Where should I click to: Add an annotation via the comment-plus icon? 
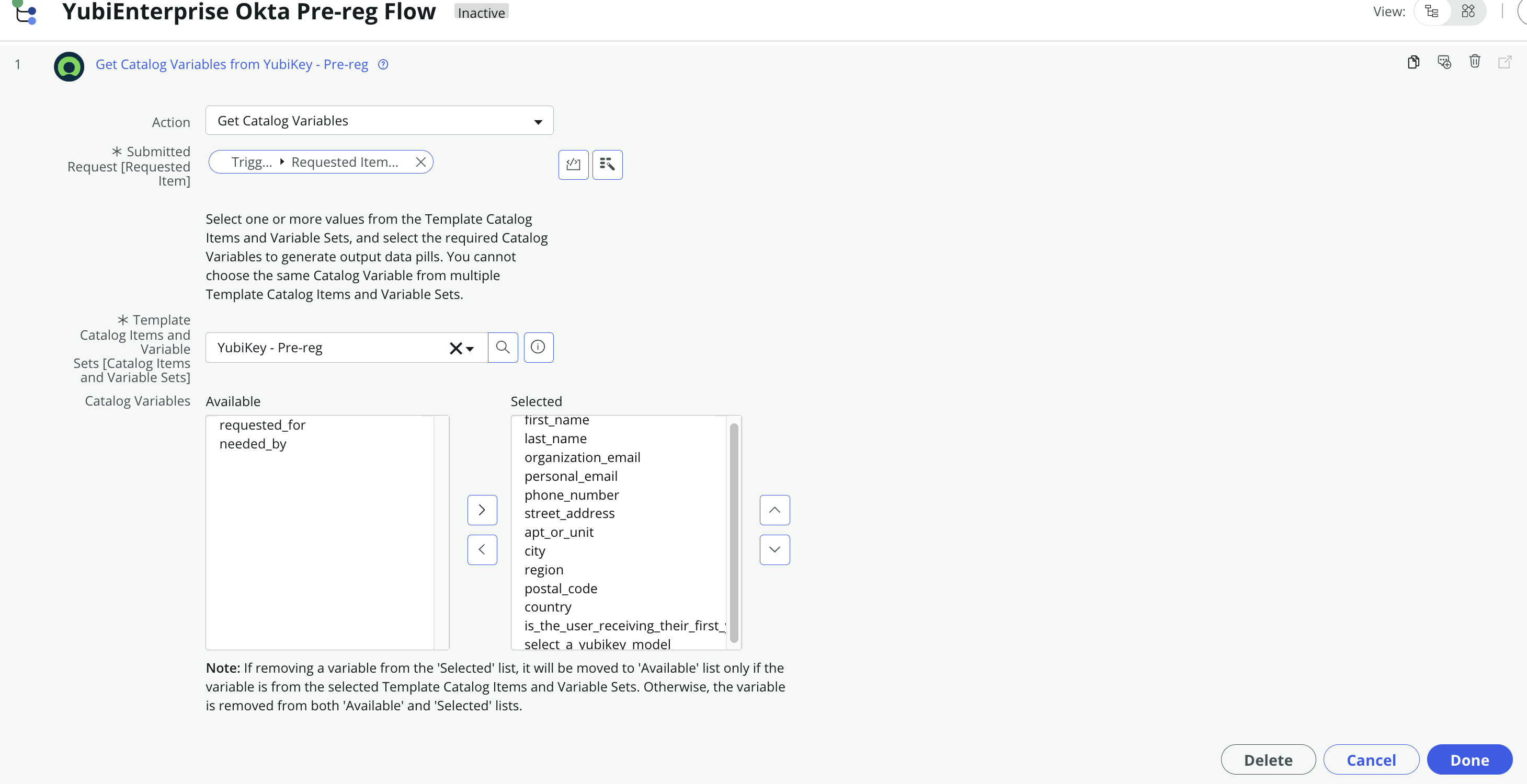coord(1444,62)
